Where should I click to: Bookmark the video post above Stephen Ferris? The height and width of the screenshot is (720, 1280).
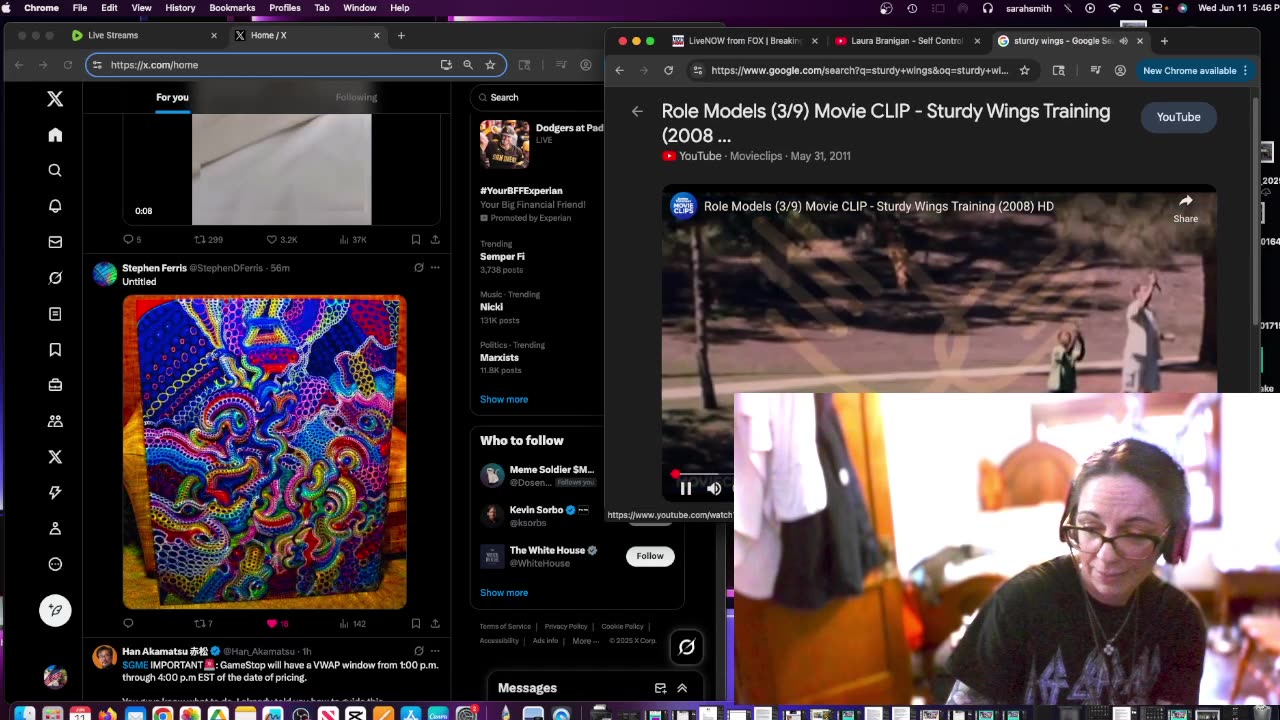[416, 239]
